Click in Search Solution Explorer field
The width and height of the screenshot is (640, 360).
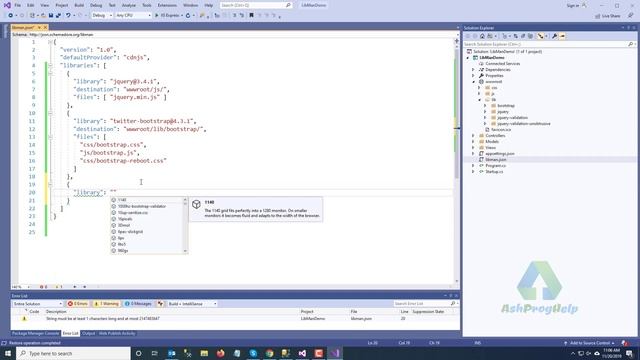546,44
